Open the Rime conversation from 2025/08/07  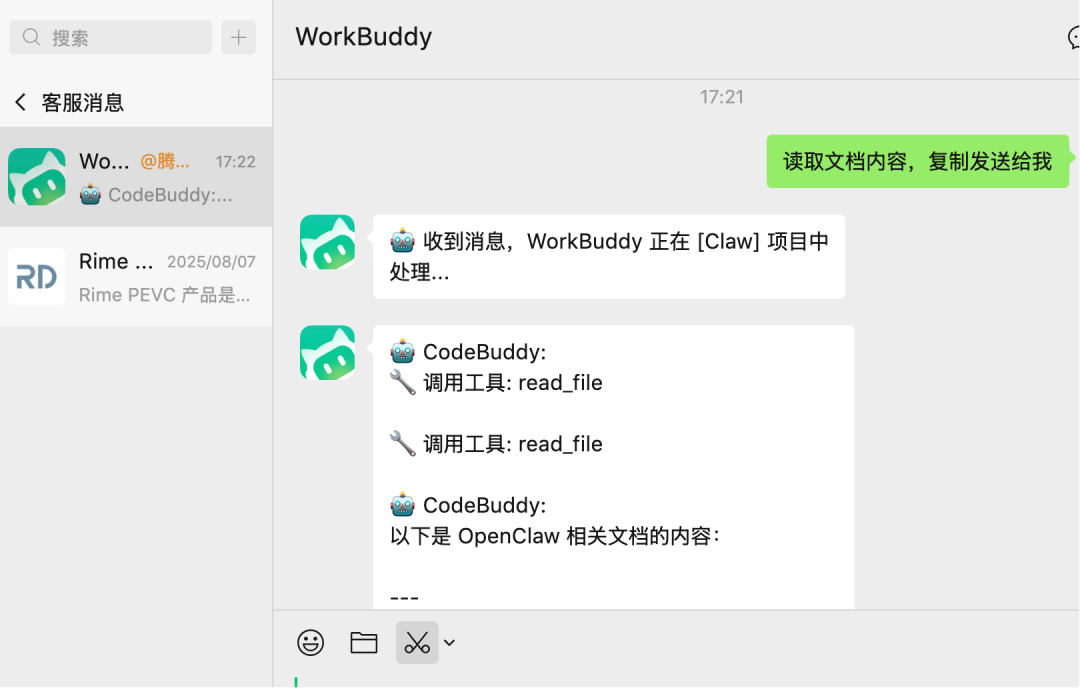[x=136, y=277]
